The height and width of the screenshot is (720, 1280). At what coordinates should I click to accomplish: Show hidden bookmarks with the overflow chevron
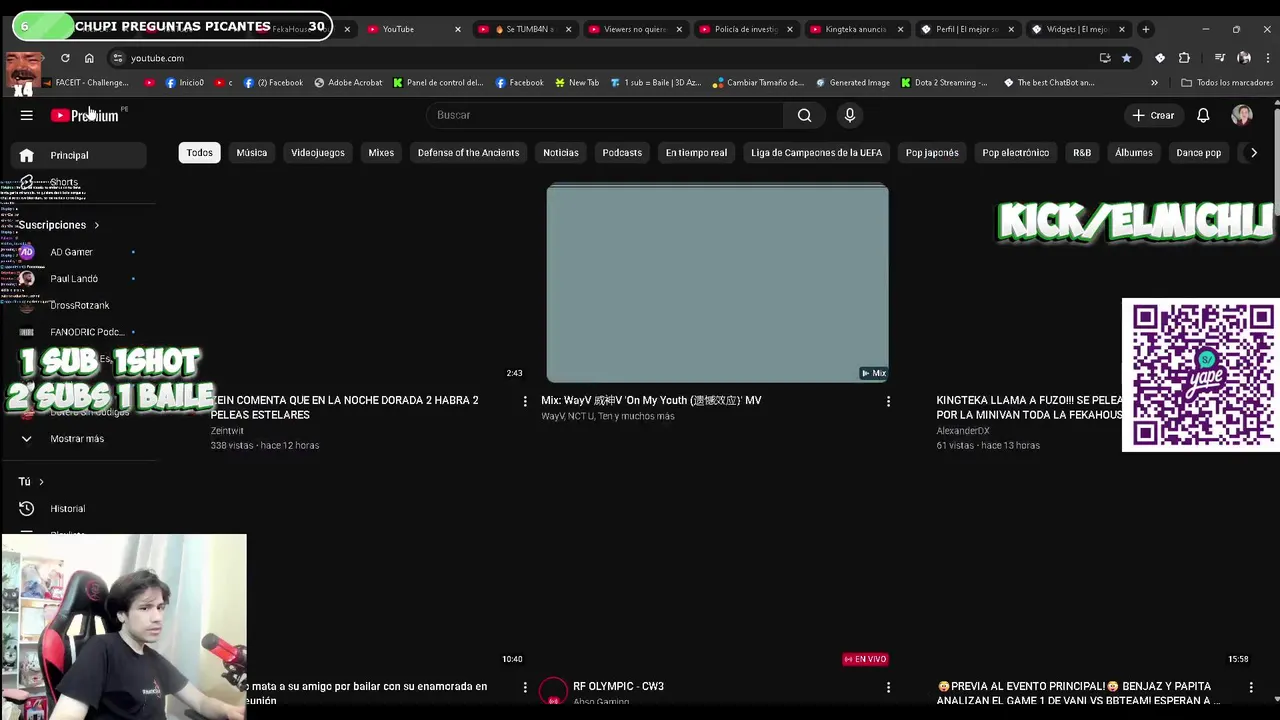(x=1154, y=83)
